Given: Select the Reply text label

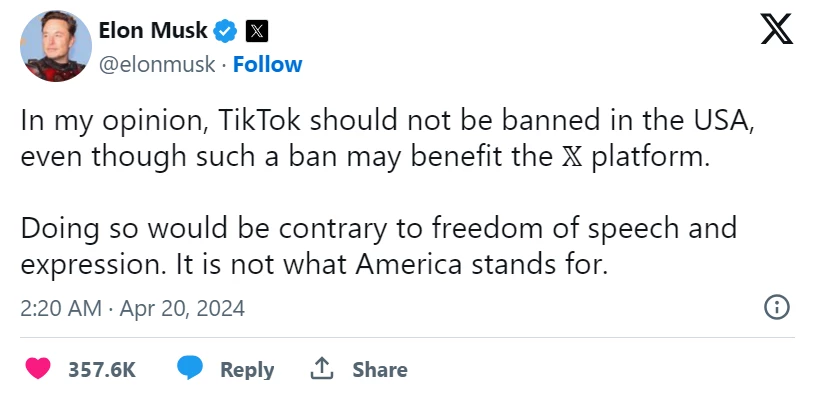Looking at the screenshot, I should coord(247,369).
